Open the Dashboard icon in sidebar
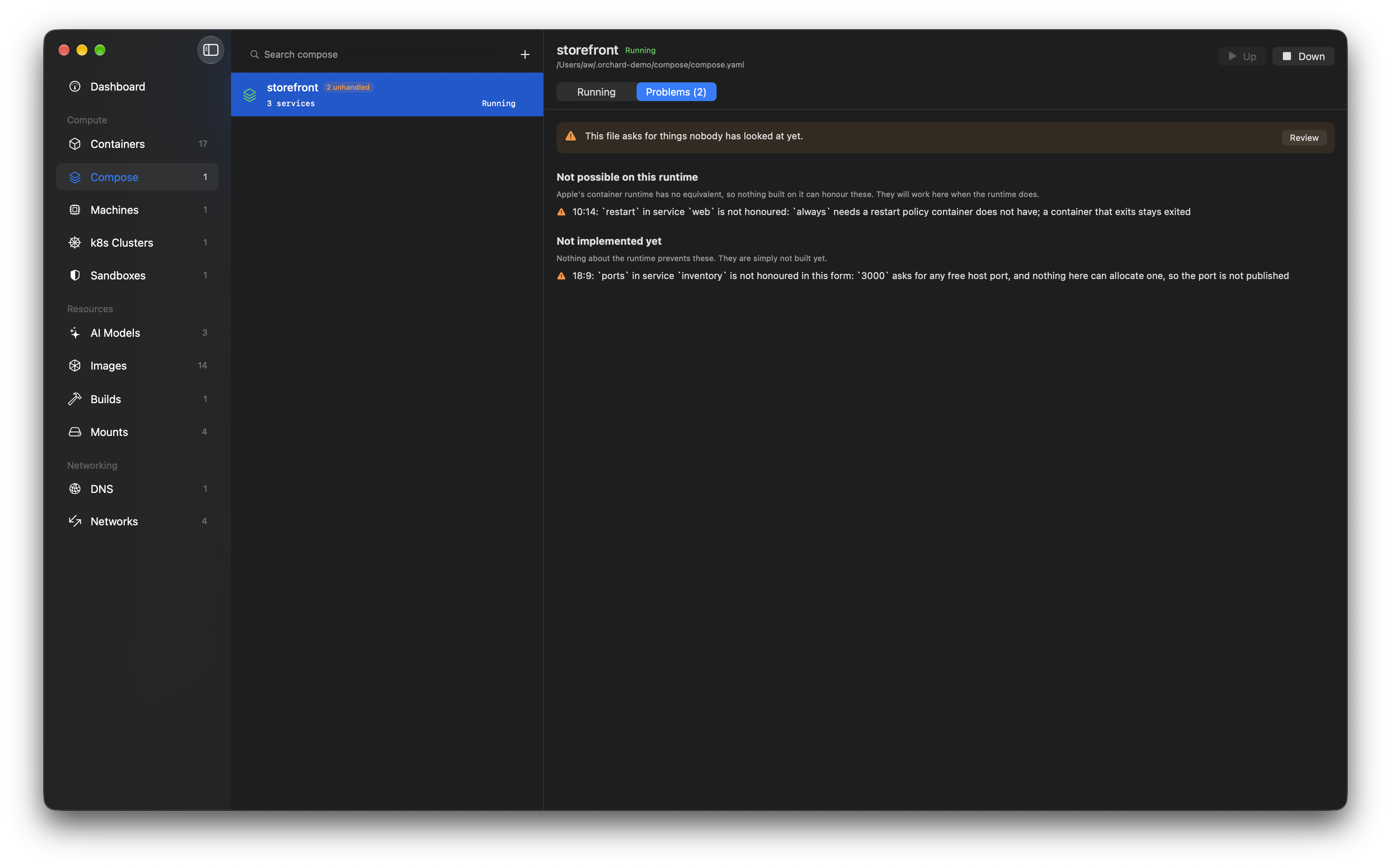1391x868 pixels. pos(75,87)
